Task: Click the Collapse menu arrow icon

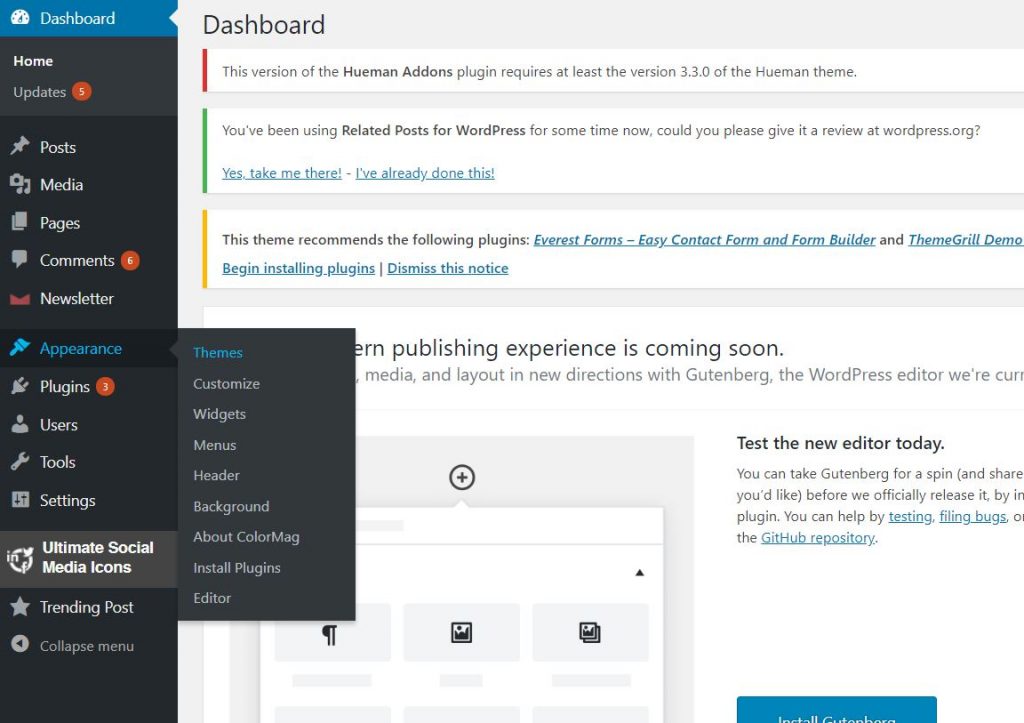Action: point(20,644)
